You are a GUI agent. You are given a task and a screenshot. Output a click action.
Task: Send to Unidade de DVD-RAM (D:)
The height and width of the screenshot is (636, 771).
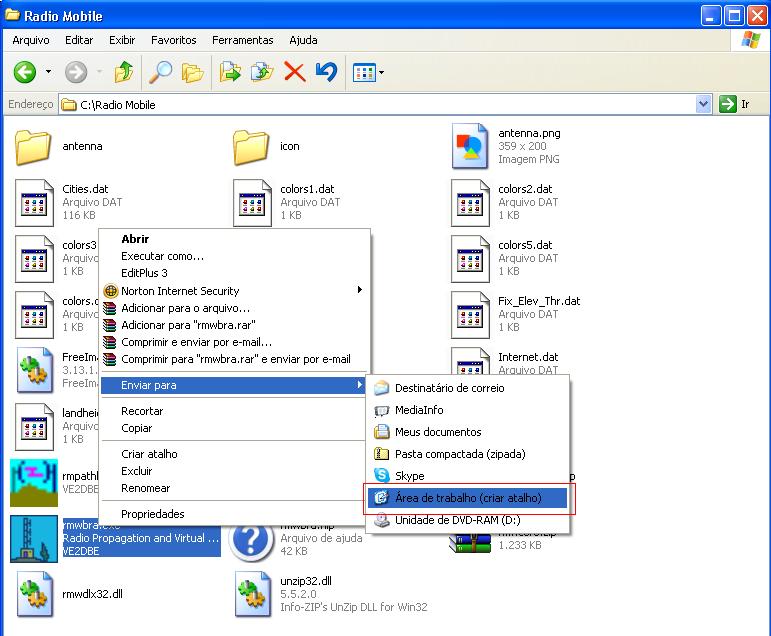pos(468,520)
